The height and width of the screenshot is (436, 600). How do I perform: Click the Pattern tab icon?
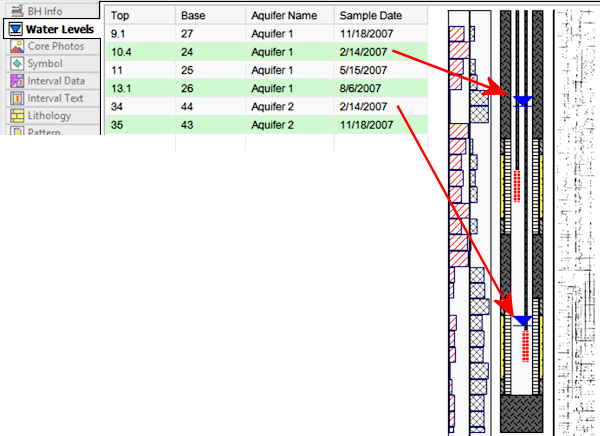(17, 132)
